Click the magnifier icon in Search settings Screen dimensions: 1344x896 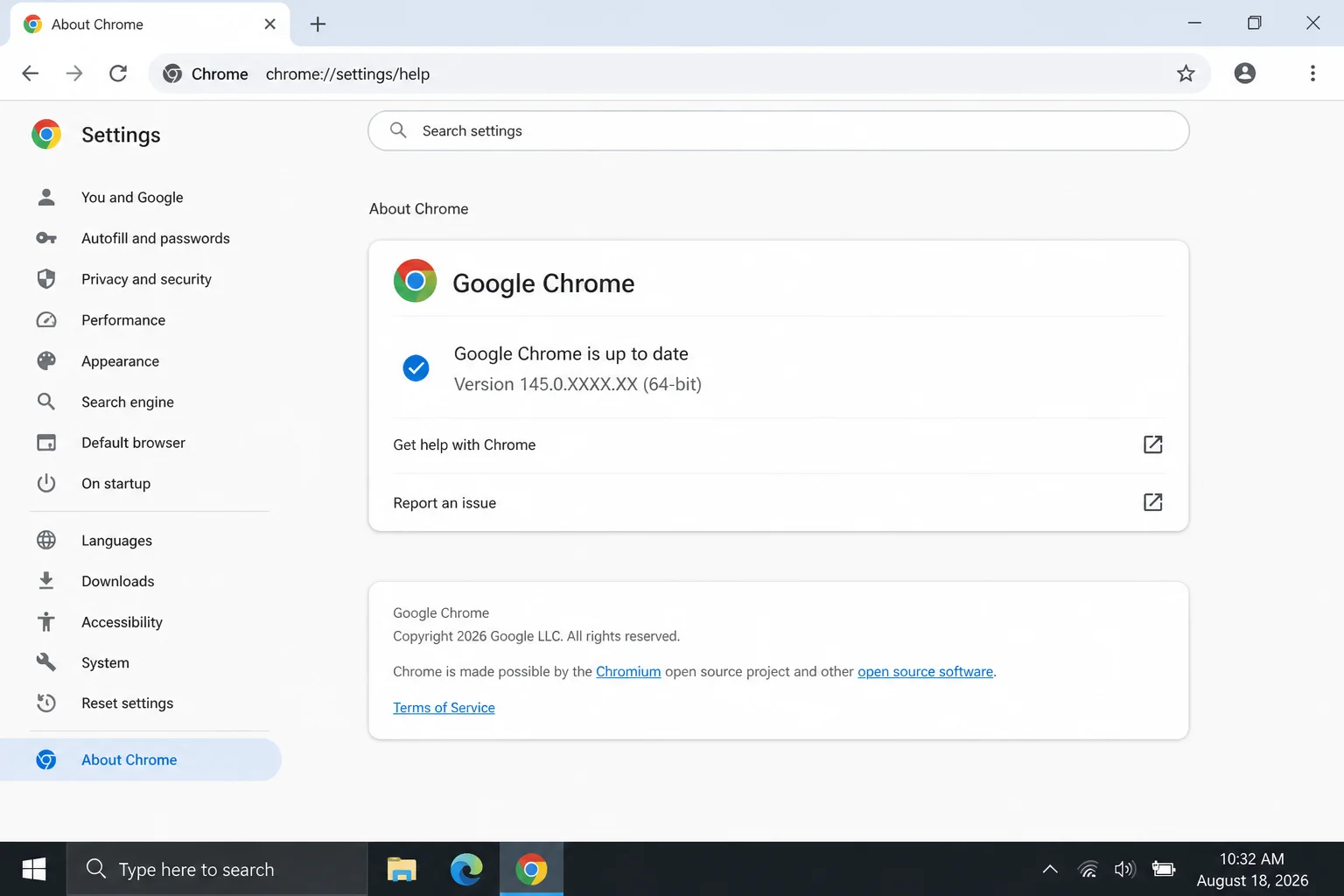(x=398, y=130)
